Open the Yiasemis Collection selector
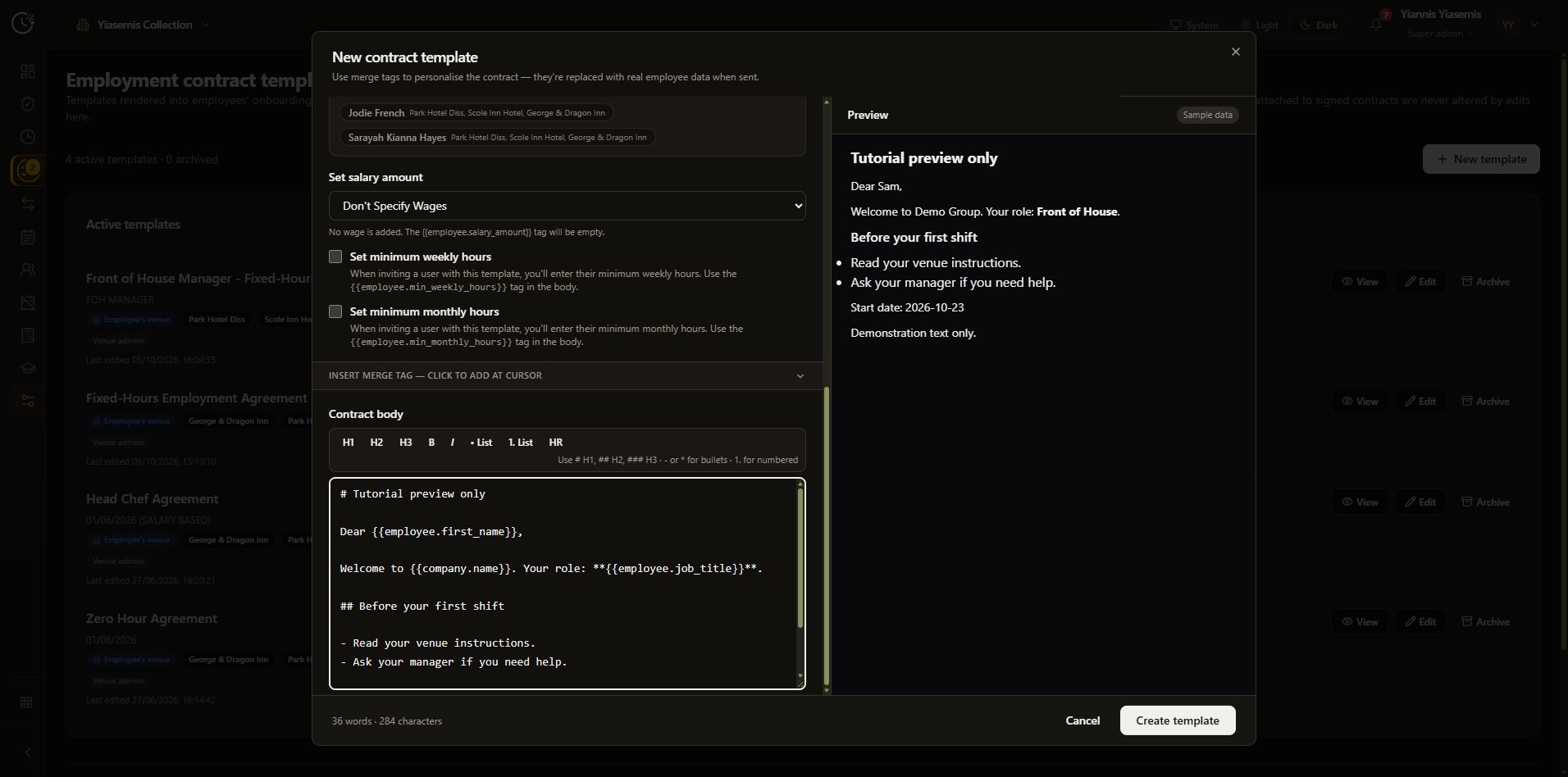The height and width of the screenshot is (777, 1568). (x=144, y=25)
